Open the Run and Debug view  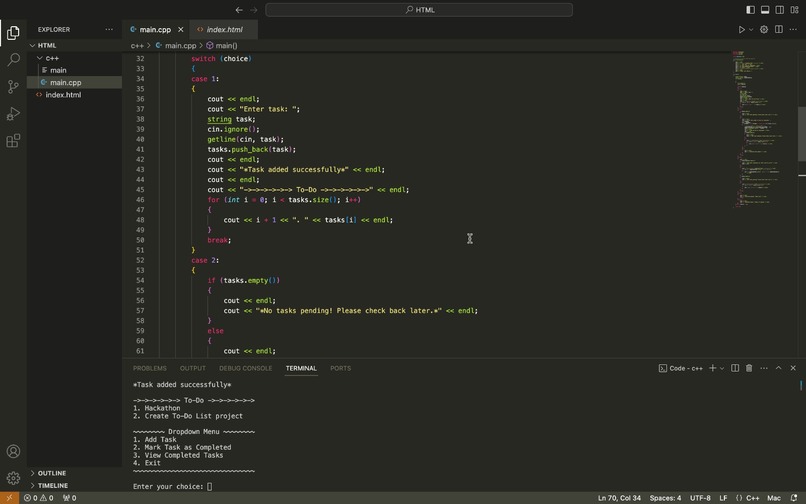coord(13,114)
